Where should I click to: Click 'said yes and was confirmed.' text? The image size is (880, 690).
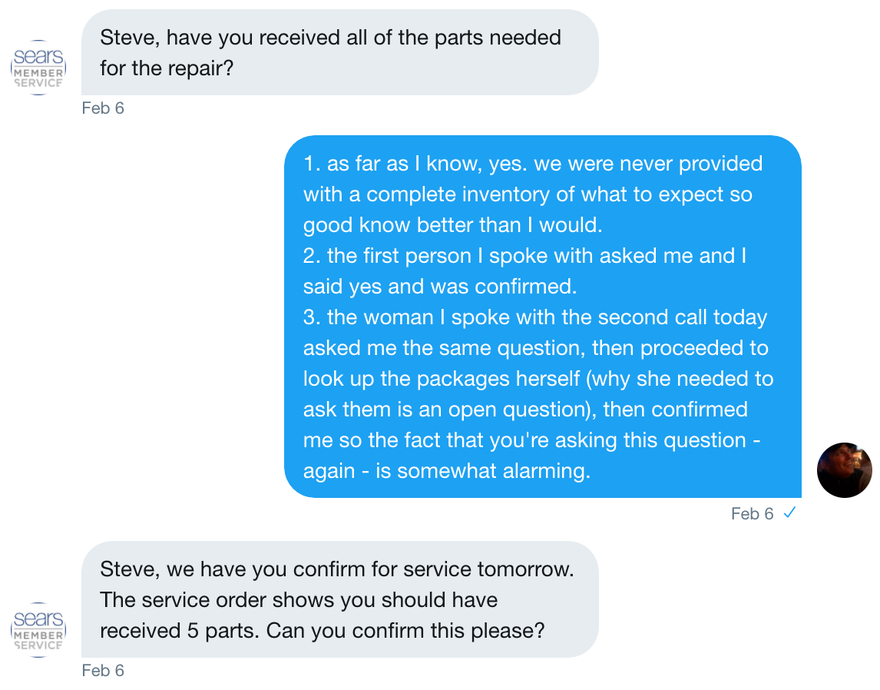(440, 286)
